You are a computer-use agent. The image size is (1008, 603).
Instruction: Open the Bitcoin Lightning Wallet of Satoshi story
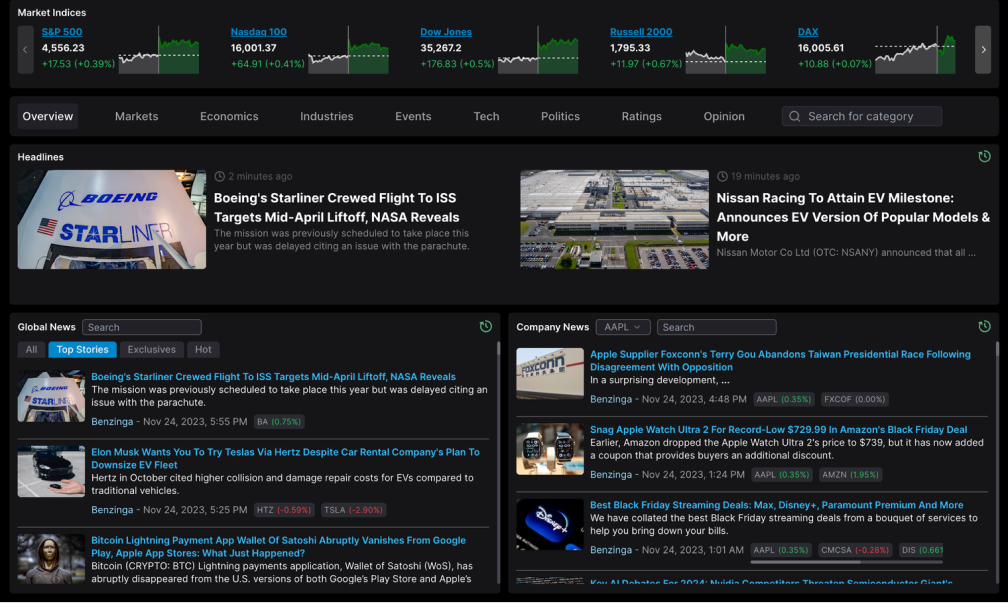278,546
